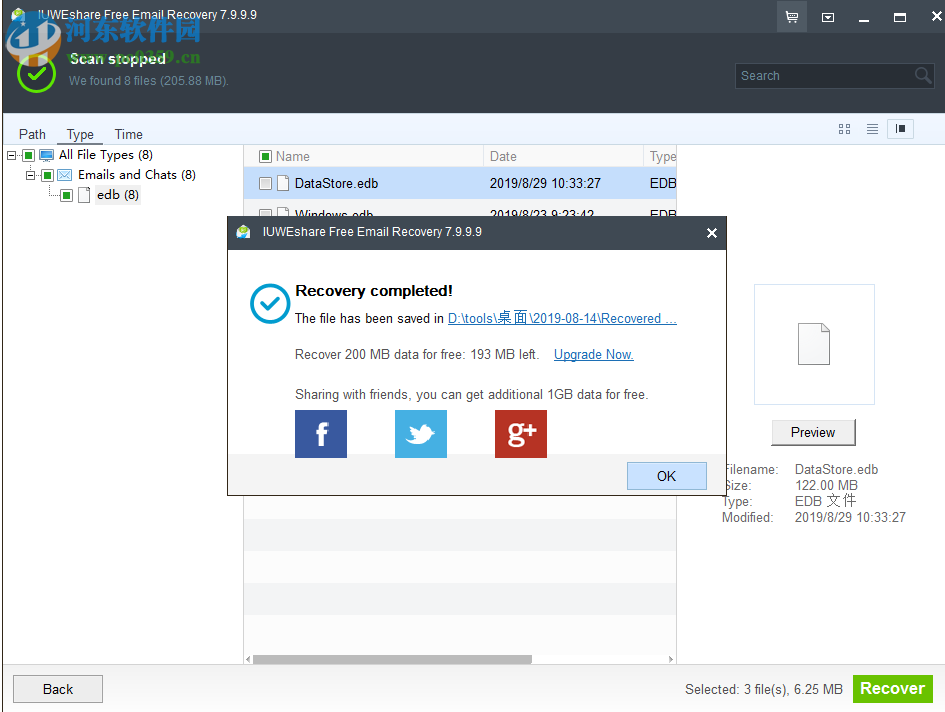
Task: Share via Google+ icon
Action: click(x=520, y=434)
